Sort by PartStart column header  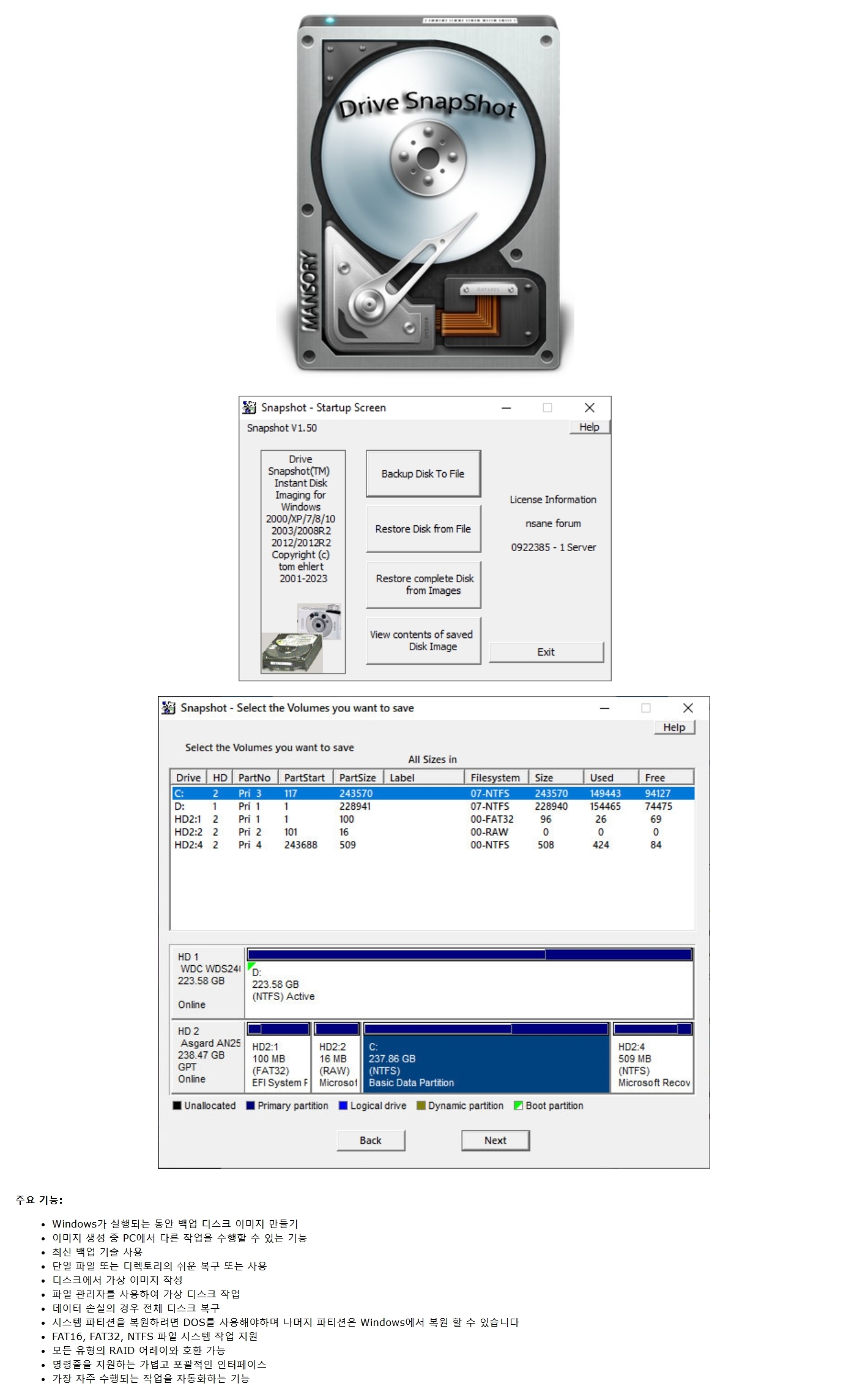(306, 777)
